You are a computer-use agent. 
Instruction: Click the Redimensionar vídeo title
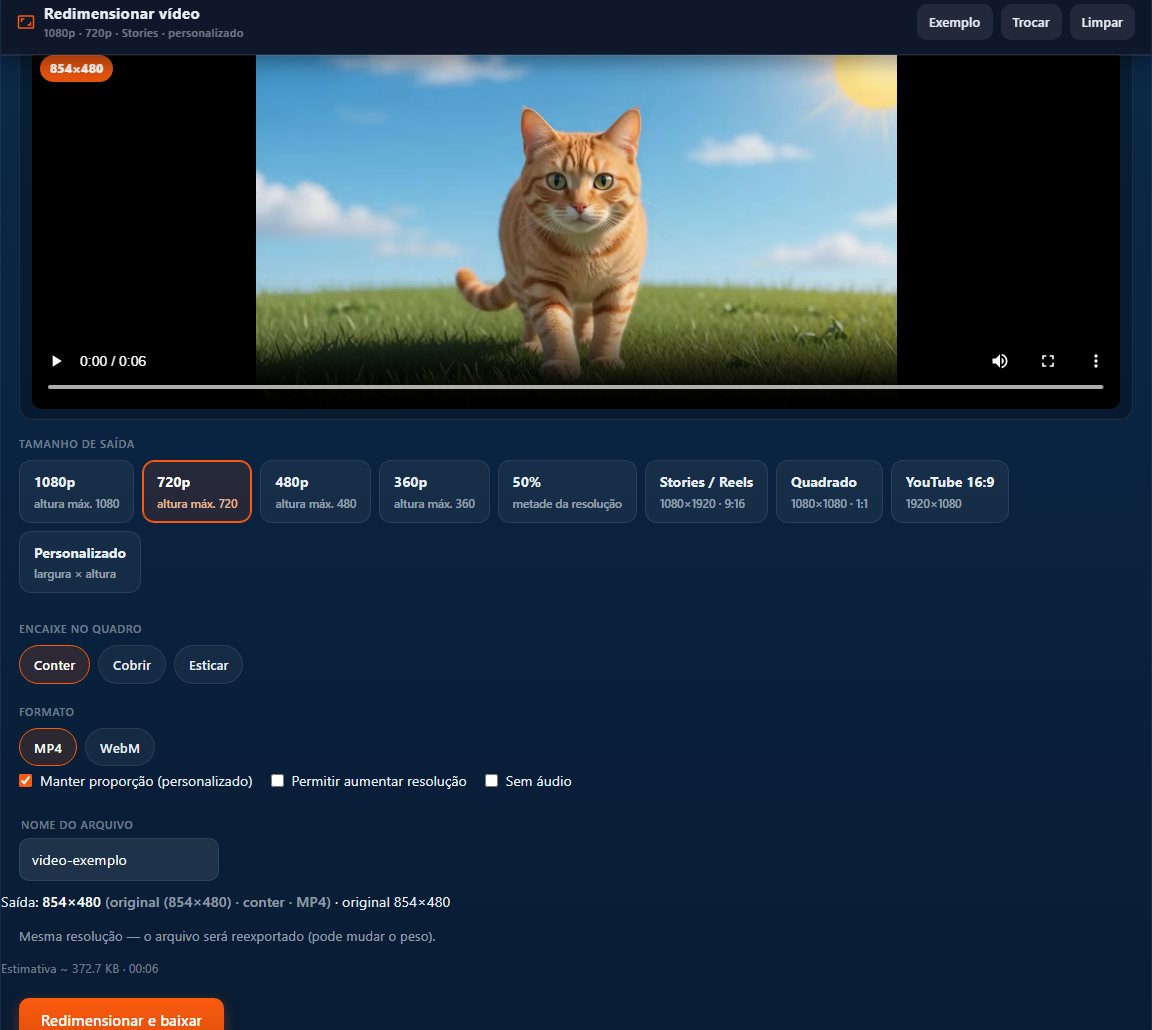pos(122,14)
